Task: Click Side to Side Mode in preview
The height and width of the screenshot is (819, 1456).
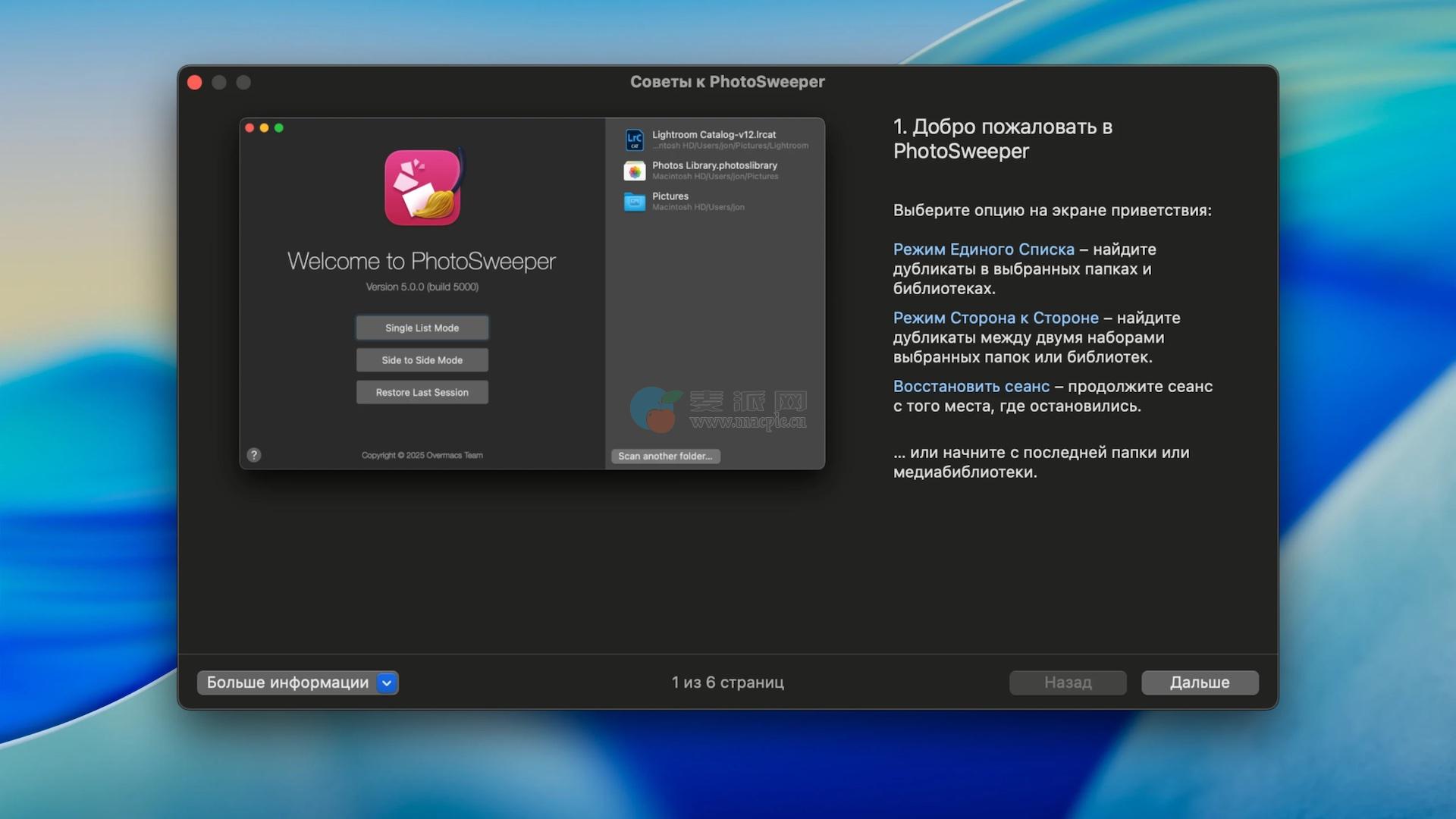Action: click(x=422, y=360)
